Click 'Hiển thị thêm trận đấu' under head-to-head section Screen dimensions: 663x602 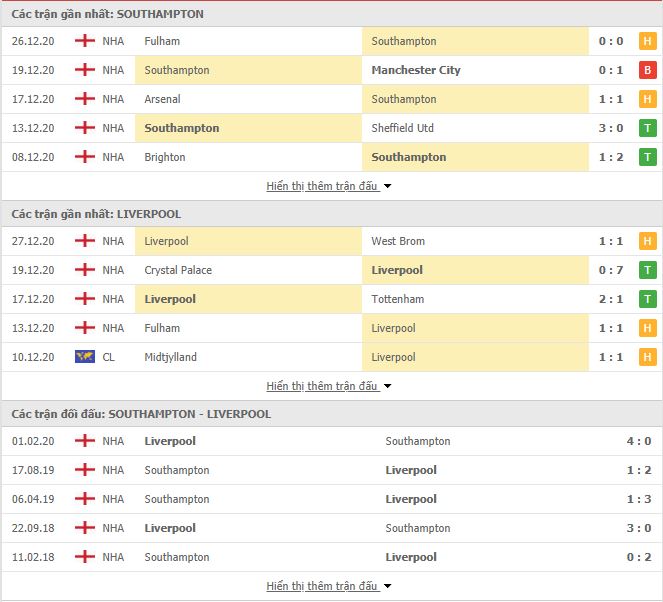click(322, 586)
